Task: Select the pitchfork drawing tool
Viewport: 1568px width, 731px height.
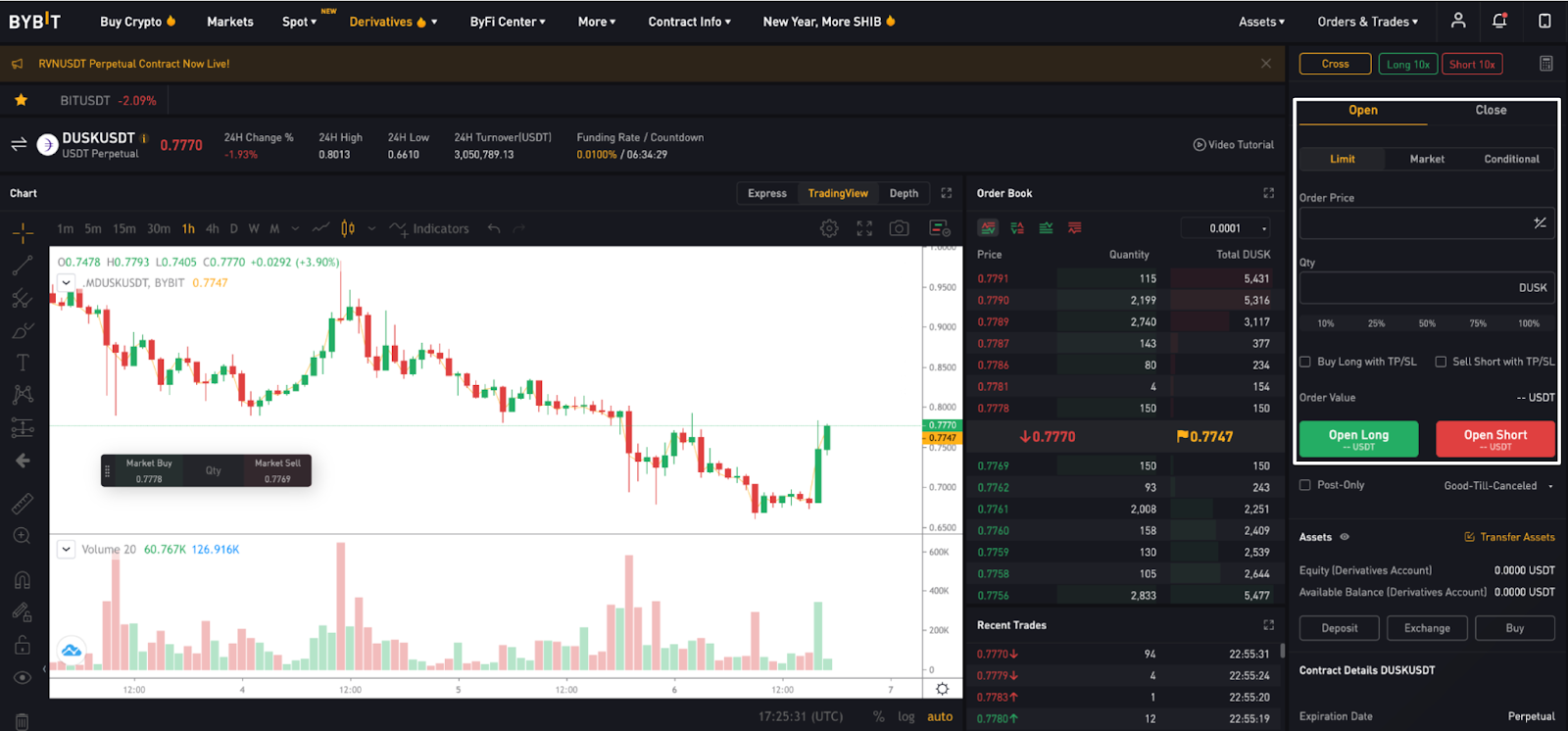Action: coord(23,298)
